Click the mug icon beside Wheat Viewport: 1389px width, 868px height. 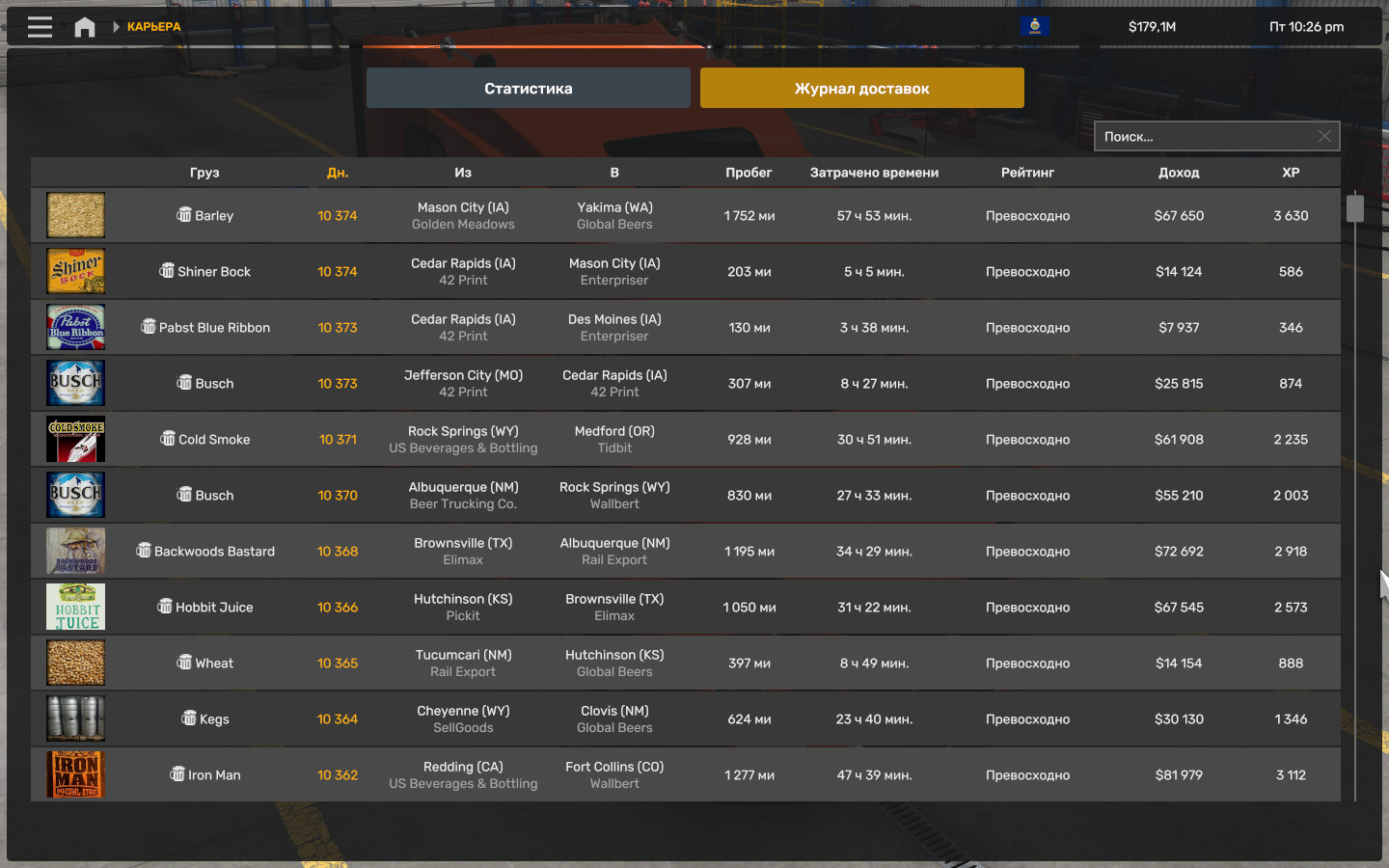point(184,662)
